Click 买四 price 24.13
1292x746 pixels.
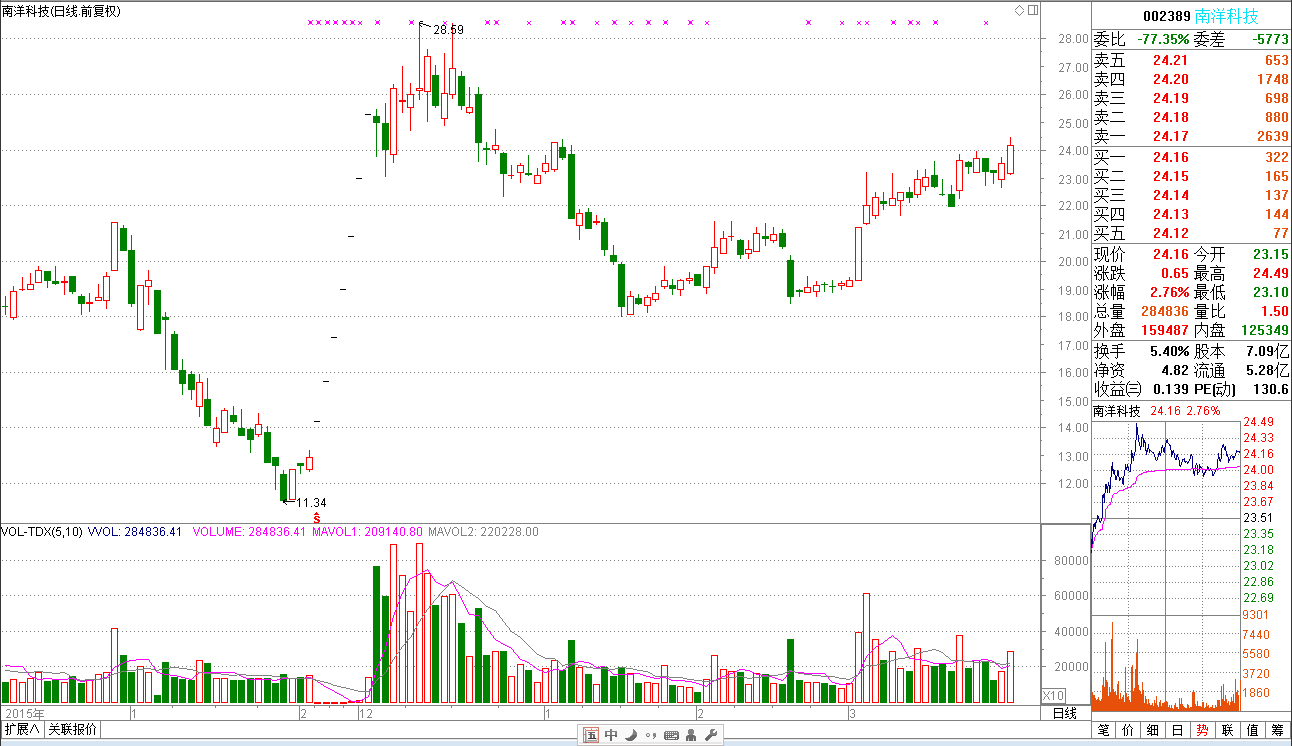pos(1171,214)
